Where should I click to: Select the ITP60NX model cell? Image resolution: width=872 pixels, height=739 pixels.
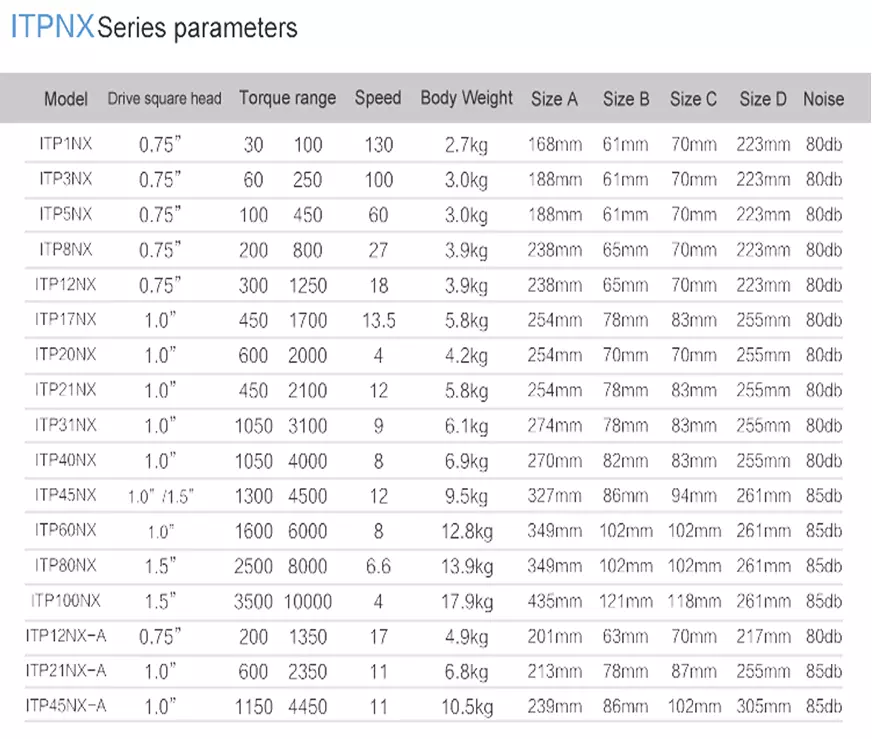(x=66, y=530)
